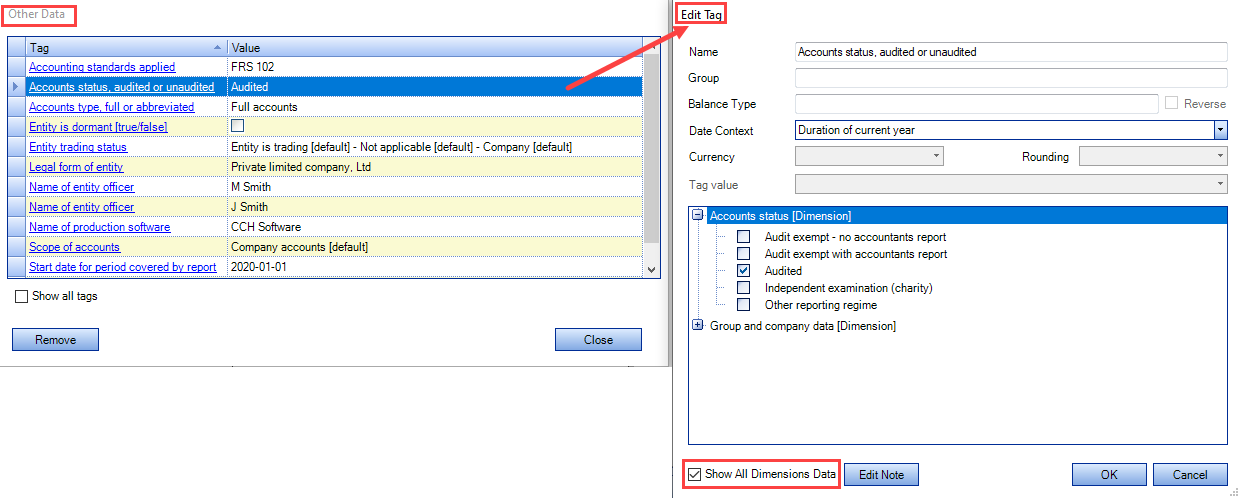This screenshot has height=498, width=1239.
Task: Click the selected row indicator arrow
Action: click(16, 87)
